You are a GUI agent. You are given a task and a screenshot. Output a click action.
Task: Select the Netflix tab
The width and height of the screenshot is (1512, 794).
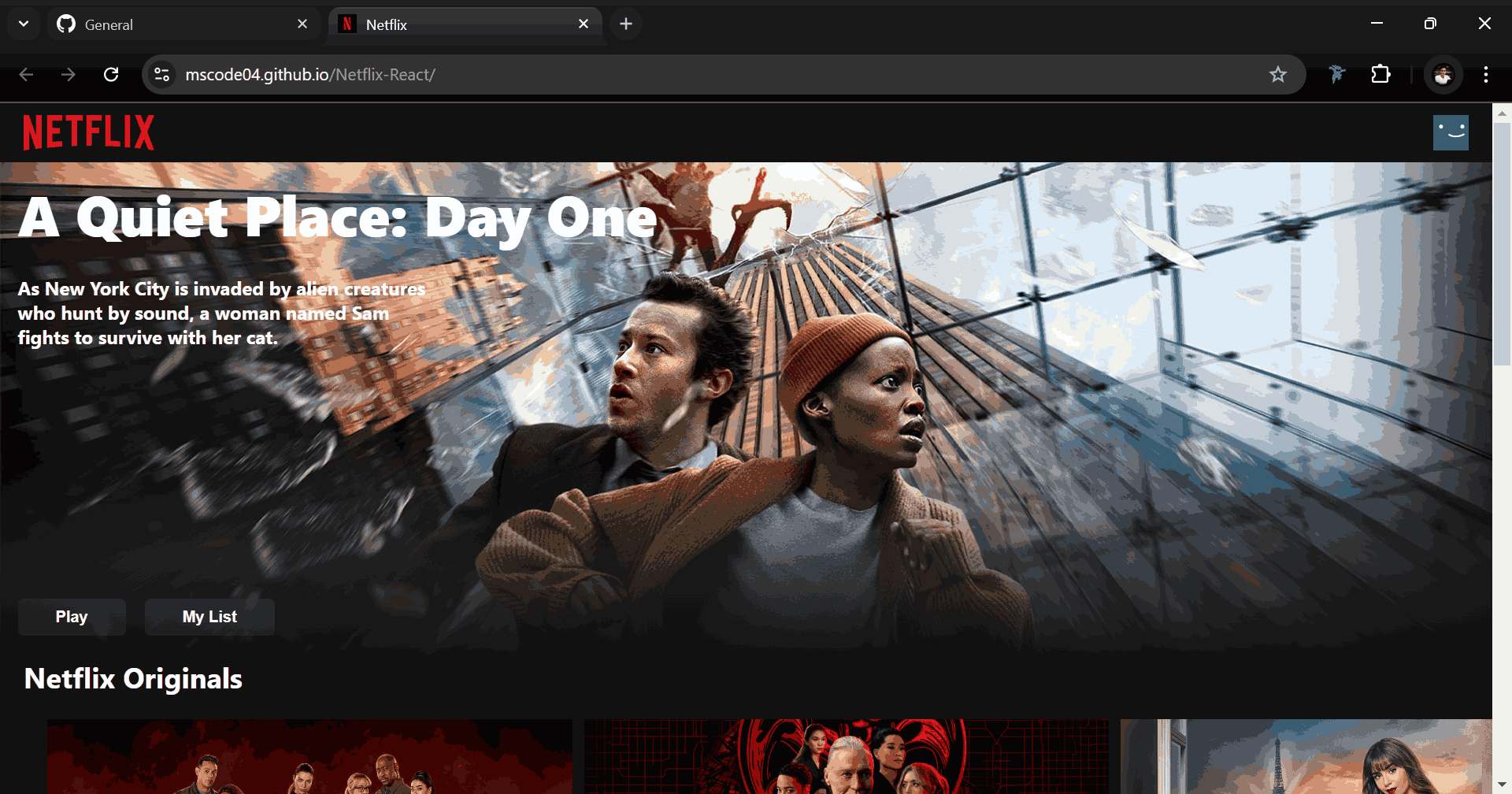pyautogui.click(x=465, y=24)
